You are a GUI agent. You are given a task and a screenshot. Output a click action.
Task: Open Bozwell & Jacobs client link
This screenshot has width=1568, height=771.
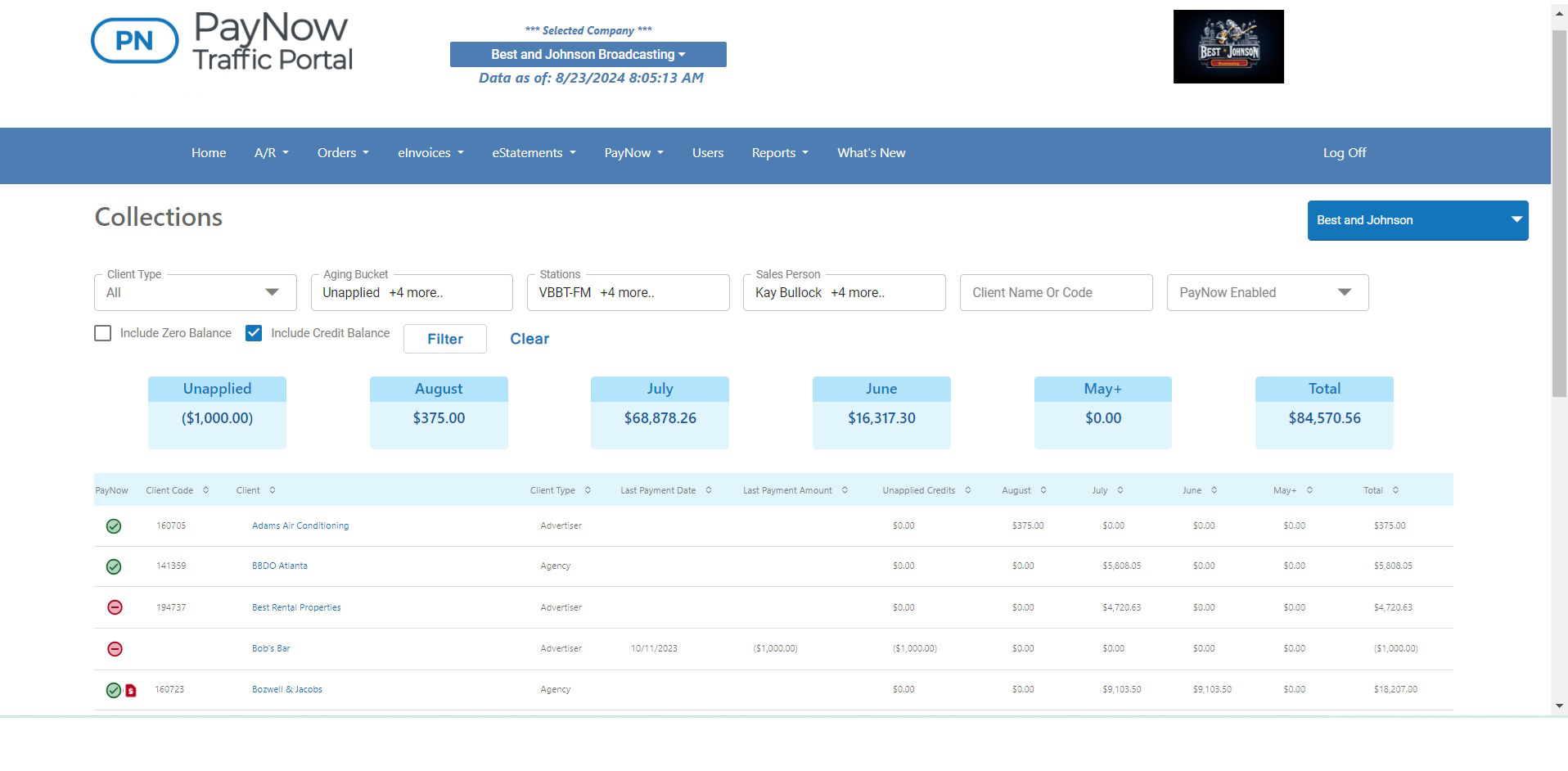pyautogui.click(x=287, y=689)
